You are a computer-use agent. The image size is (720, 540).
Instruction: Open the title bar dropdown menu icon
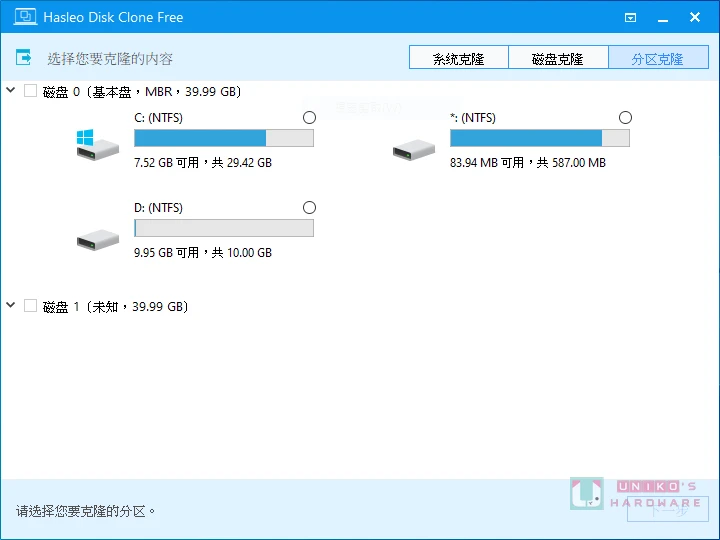pyautogui.click(x=630, y=17)
